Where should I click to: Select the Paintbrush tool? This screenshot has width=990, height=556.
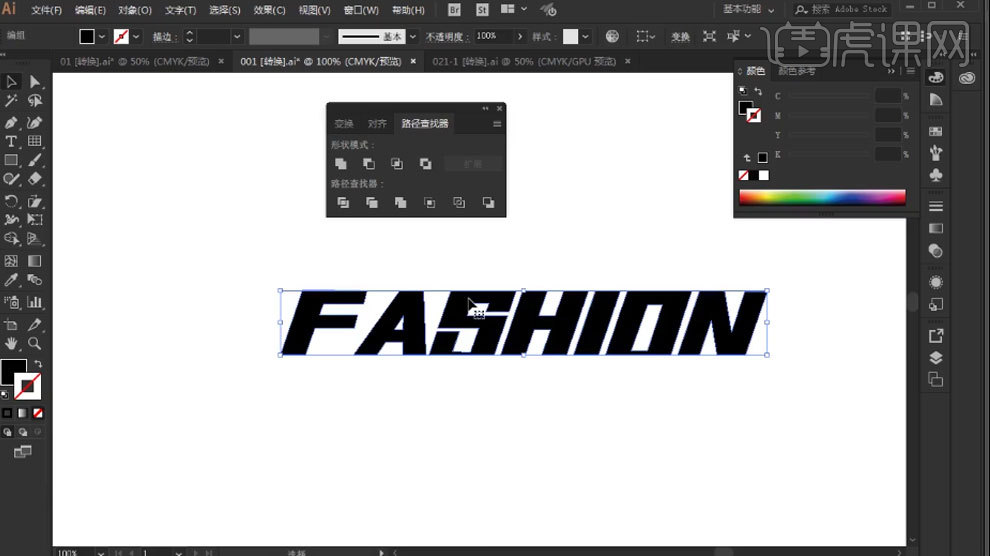35,160
